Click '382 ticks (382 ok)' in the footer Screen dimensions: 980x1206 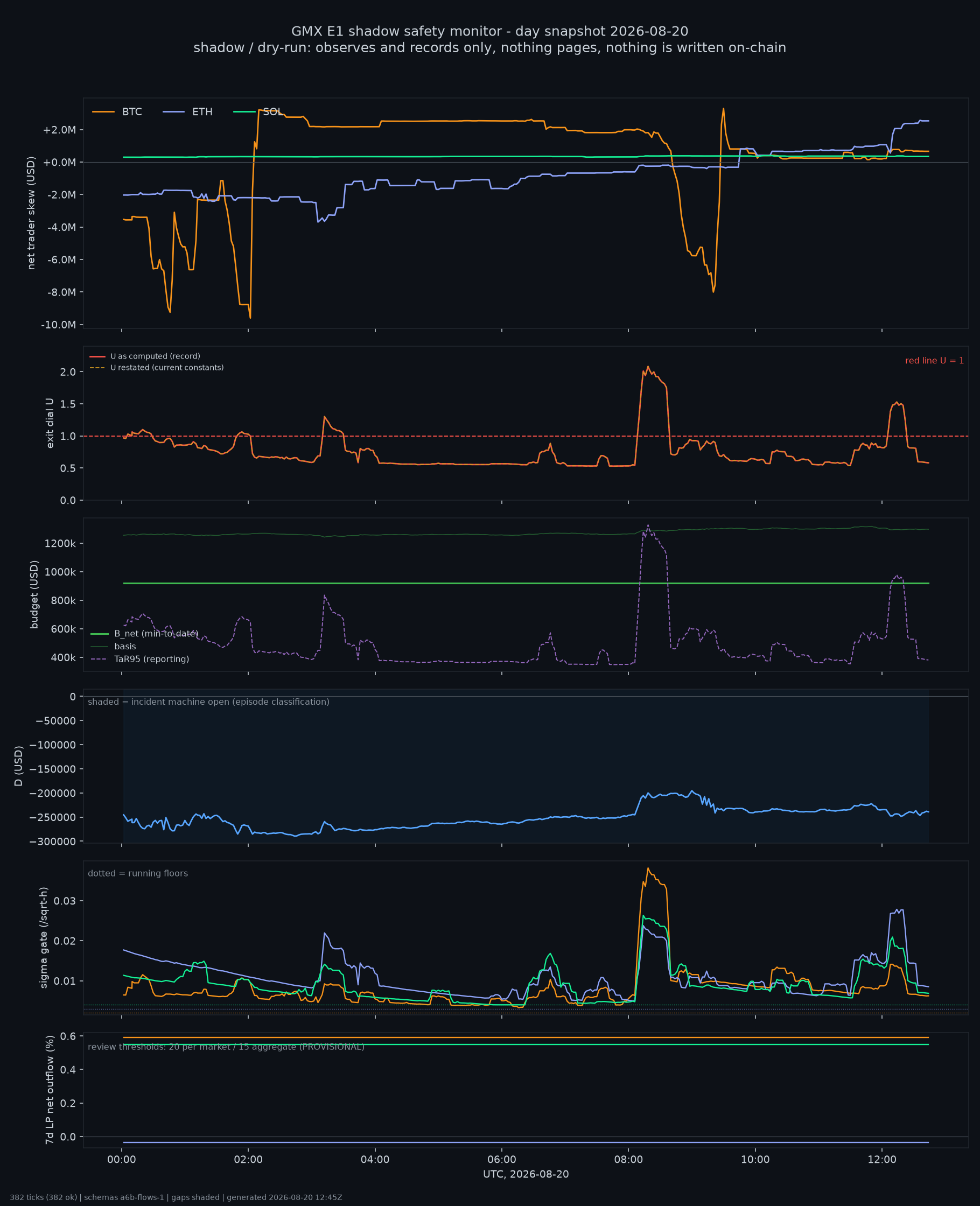(44, 1197)
